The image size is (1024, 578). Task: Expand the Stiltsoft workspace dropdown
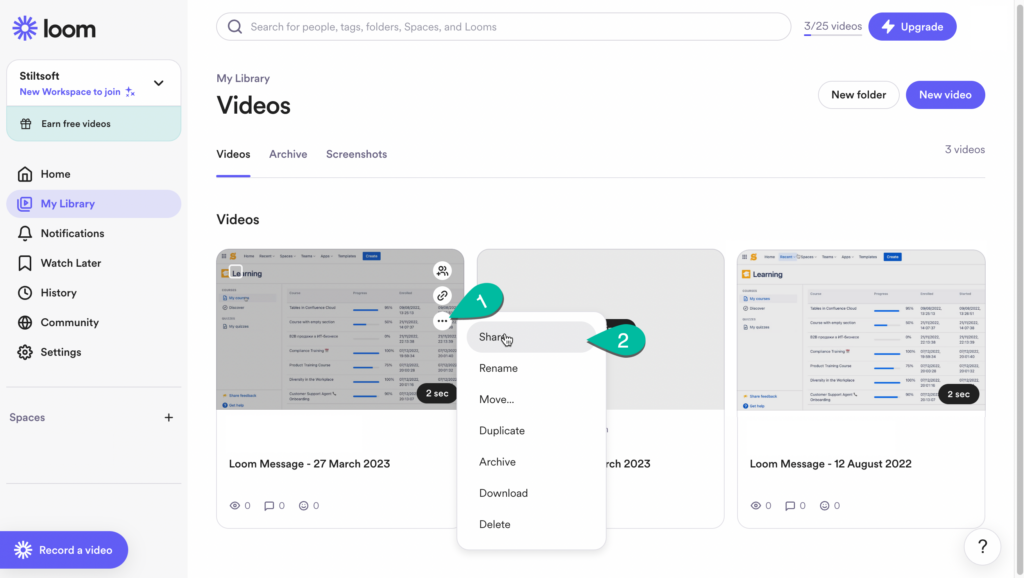(x=159, y=83)
